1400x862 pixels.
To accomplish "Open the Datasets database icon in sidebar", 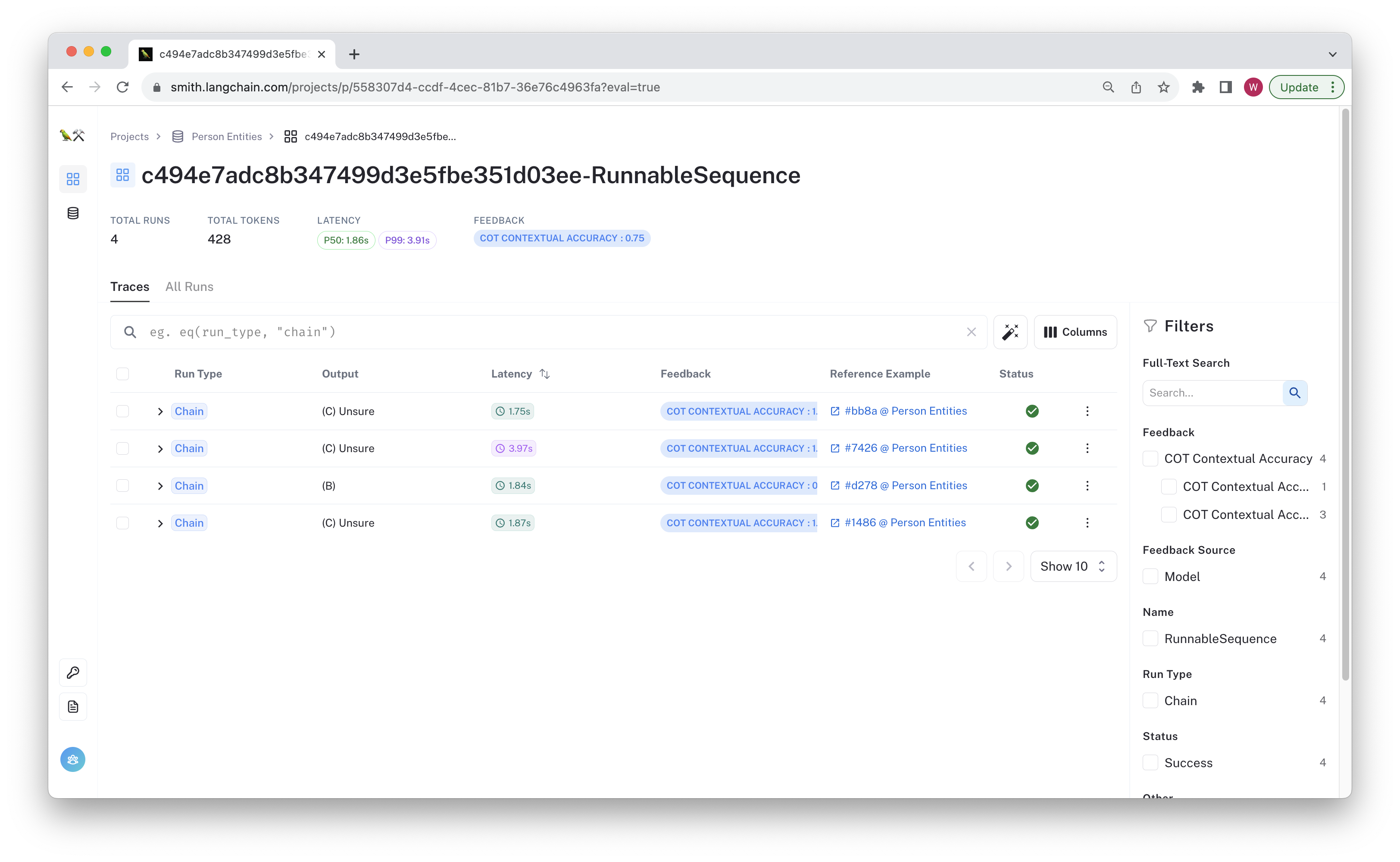I will [x=73, y=213].
